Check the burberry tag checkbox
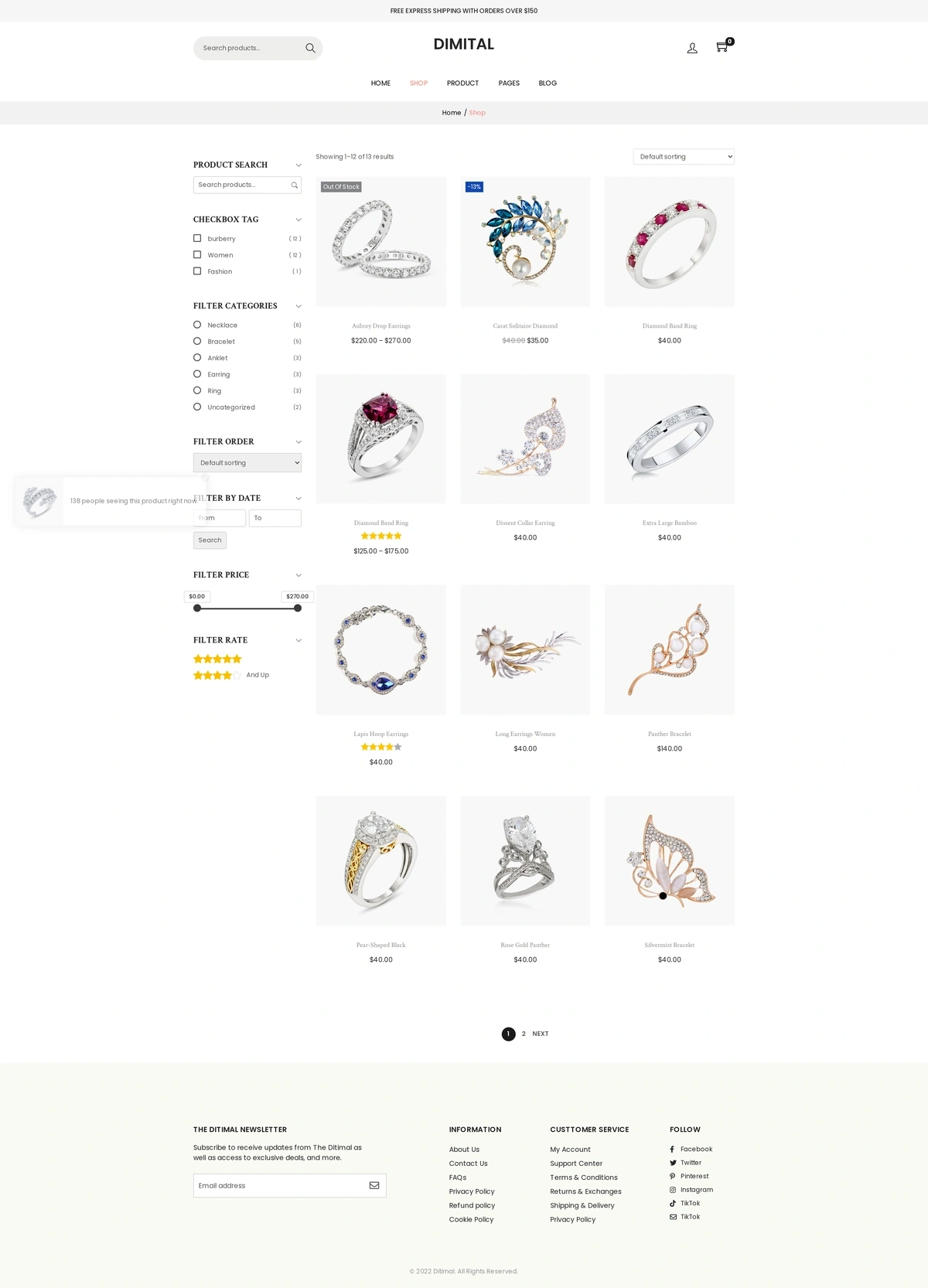 197,238
